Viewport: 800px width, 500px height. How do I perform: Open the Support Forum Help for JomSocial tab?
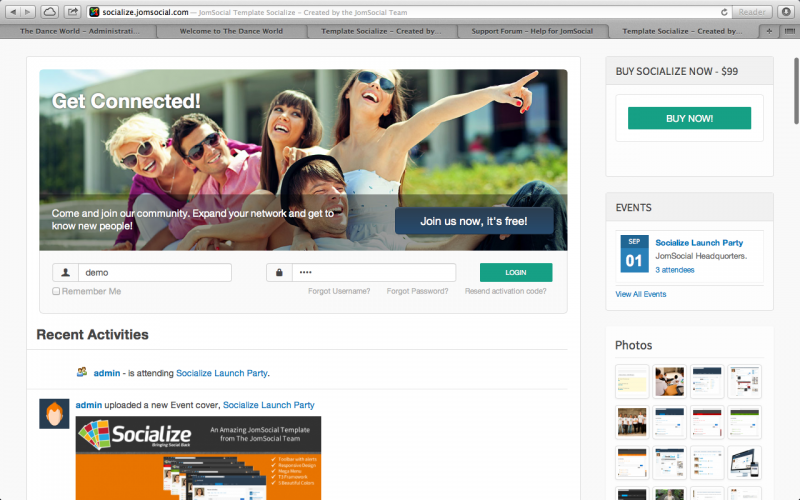click(532, 31)
